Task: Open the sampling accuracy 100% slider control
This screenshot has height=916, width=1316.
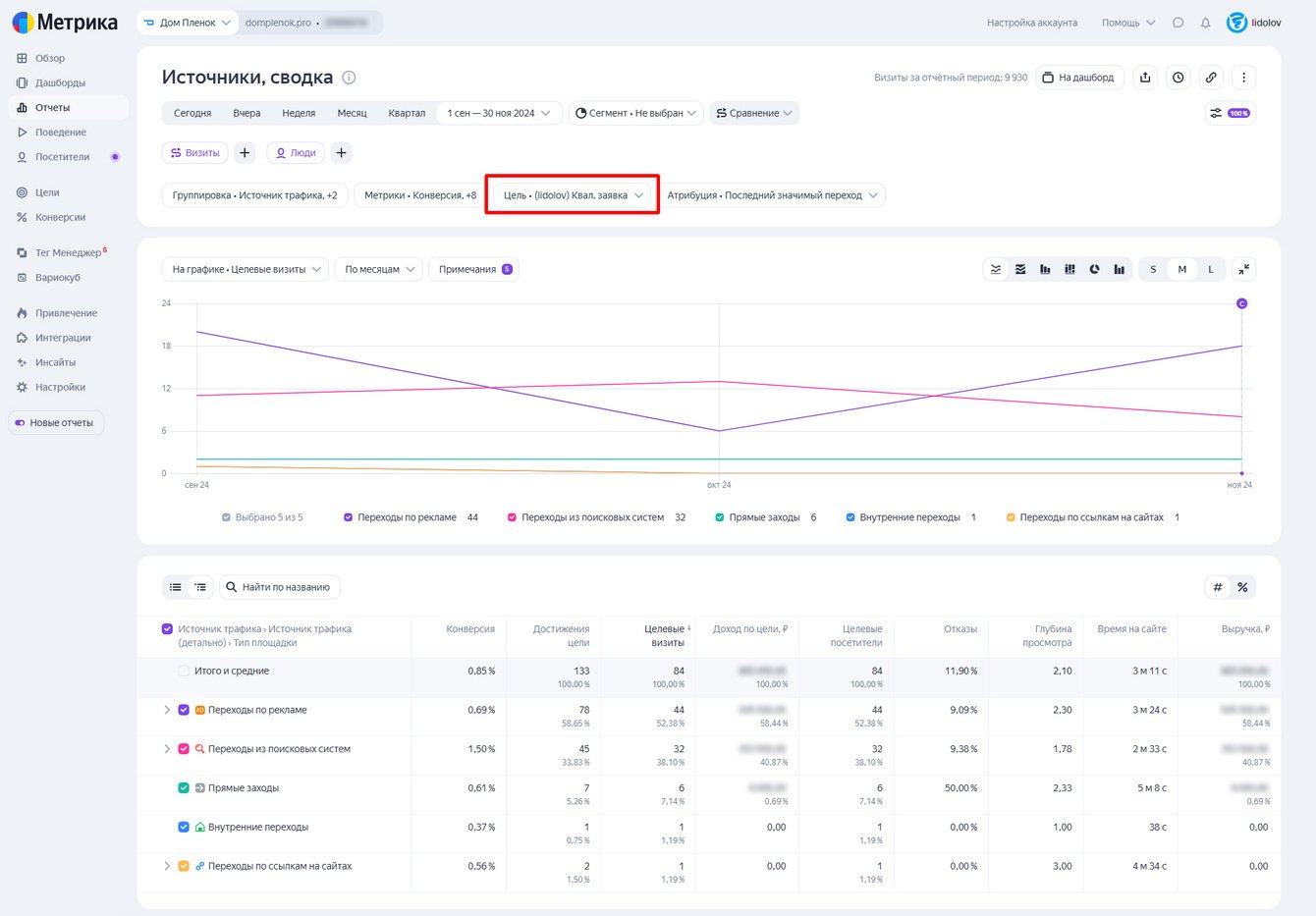Action: pyautogui.click(x=1230, y=113)
